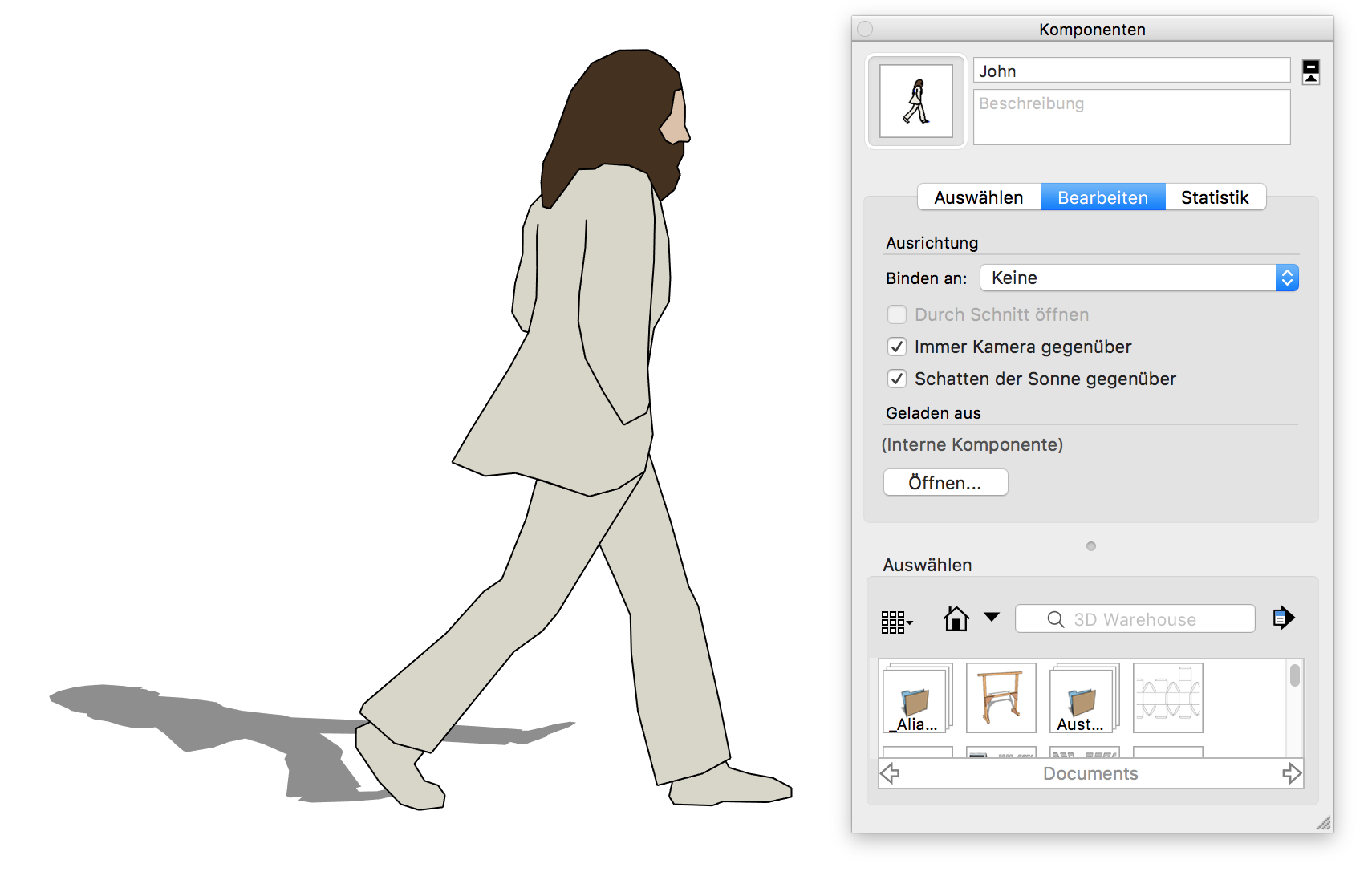Click the Beschreibung description field

coord(1130,117)
